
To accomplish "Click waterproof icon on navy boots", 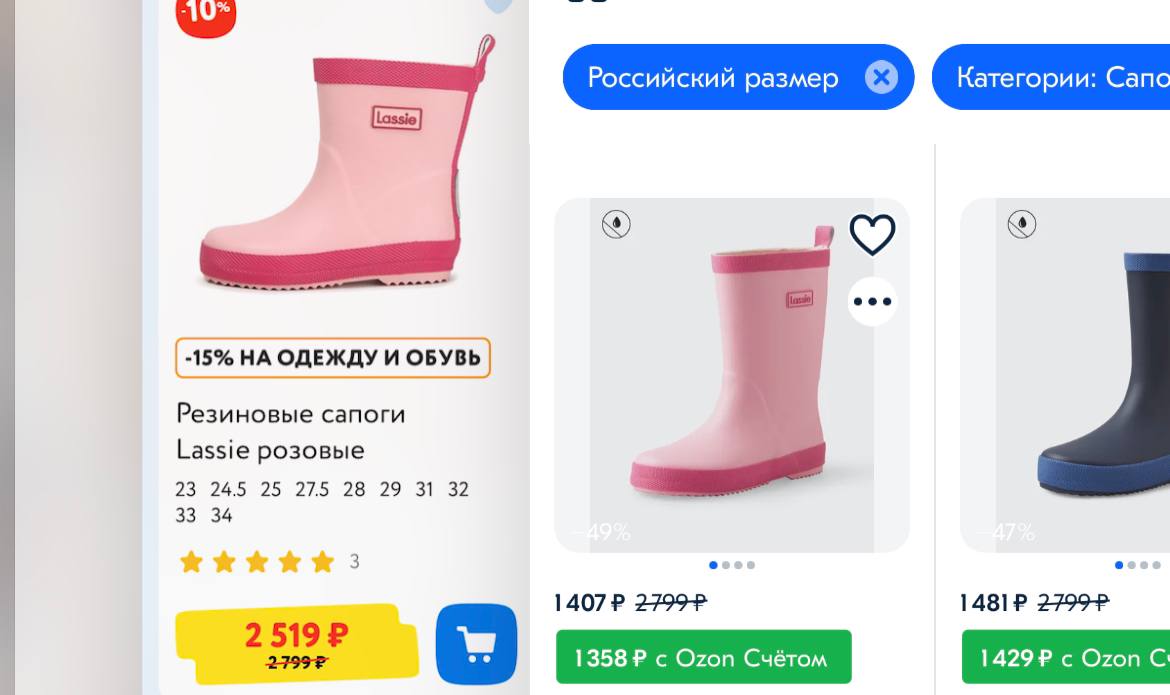I will pos(1021,225).
